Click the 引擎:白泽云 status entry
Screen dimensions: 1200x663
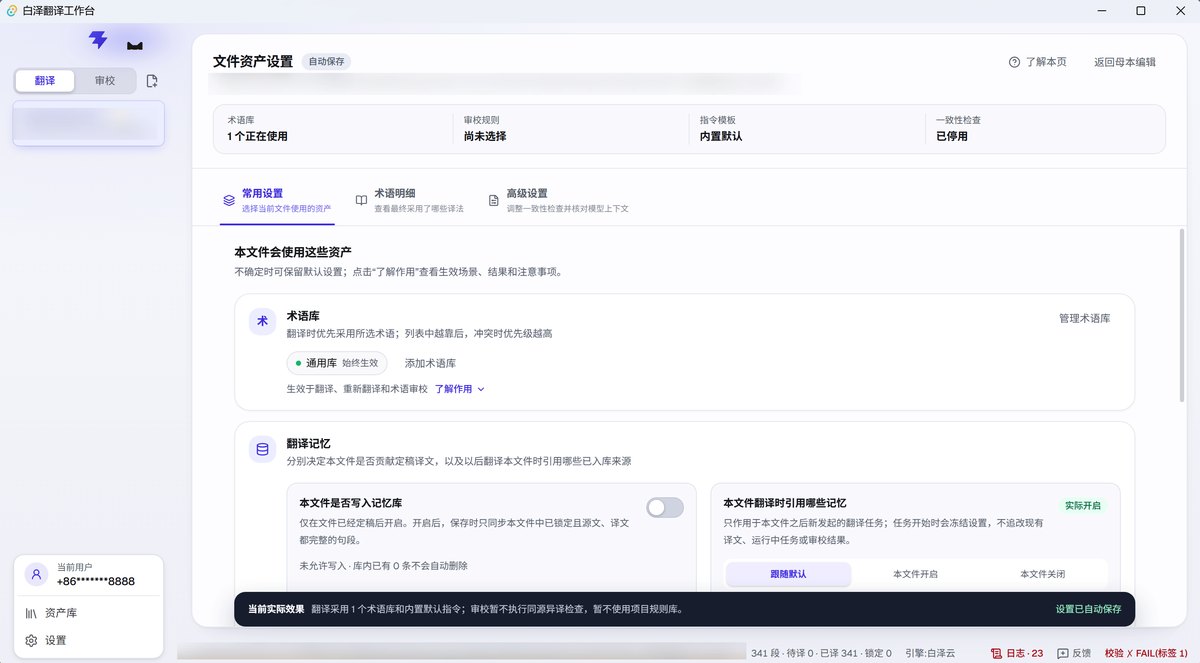tap(929, 653)
